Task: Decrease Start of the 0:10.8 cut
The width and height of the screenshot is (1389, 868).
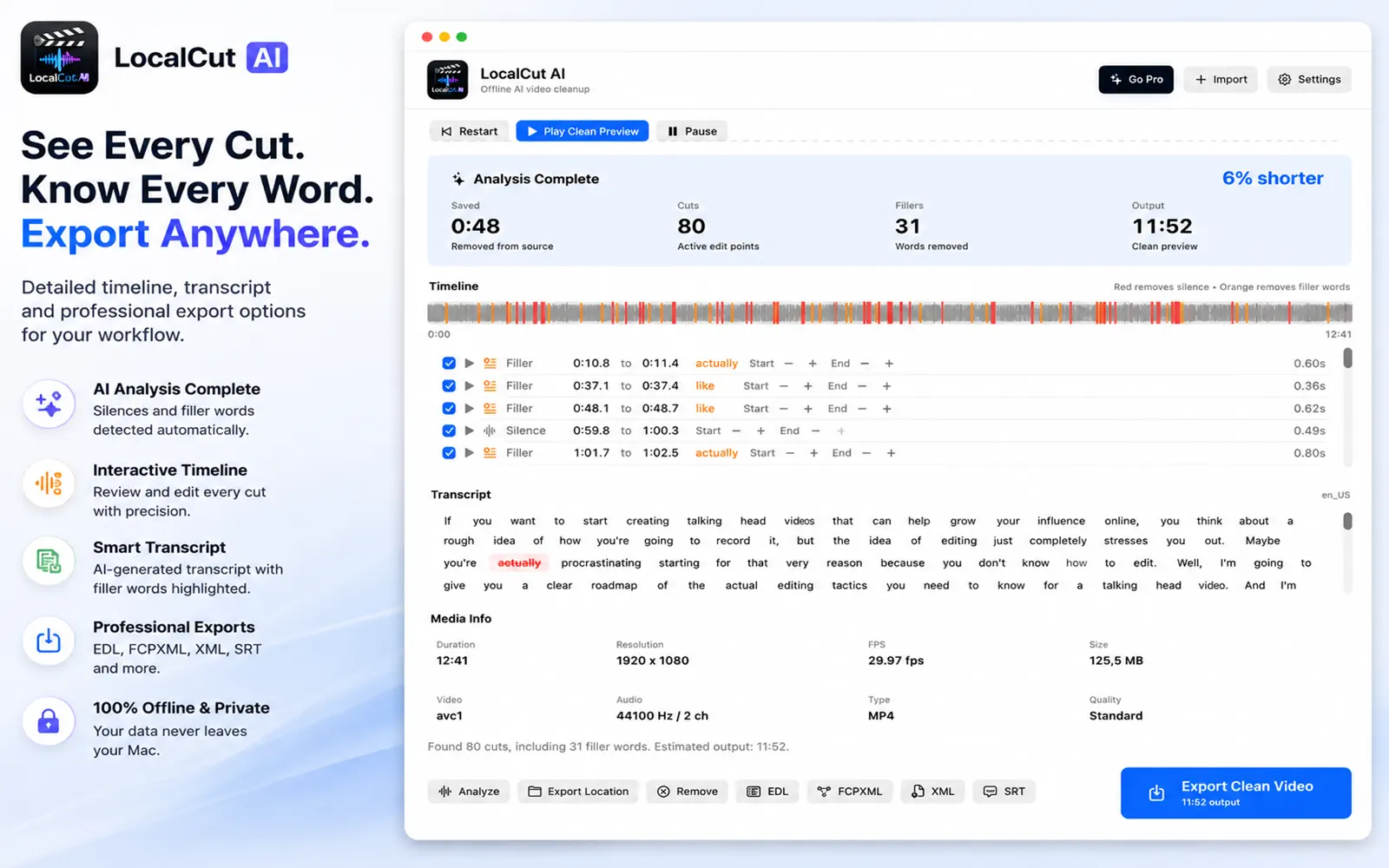Action: coord(789,364)
